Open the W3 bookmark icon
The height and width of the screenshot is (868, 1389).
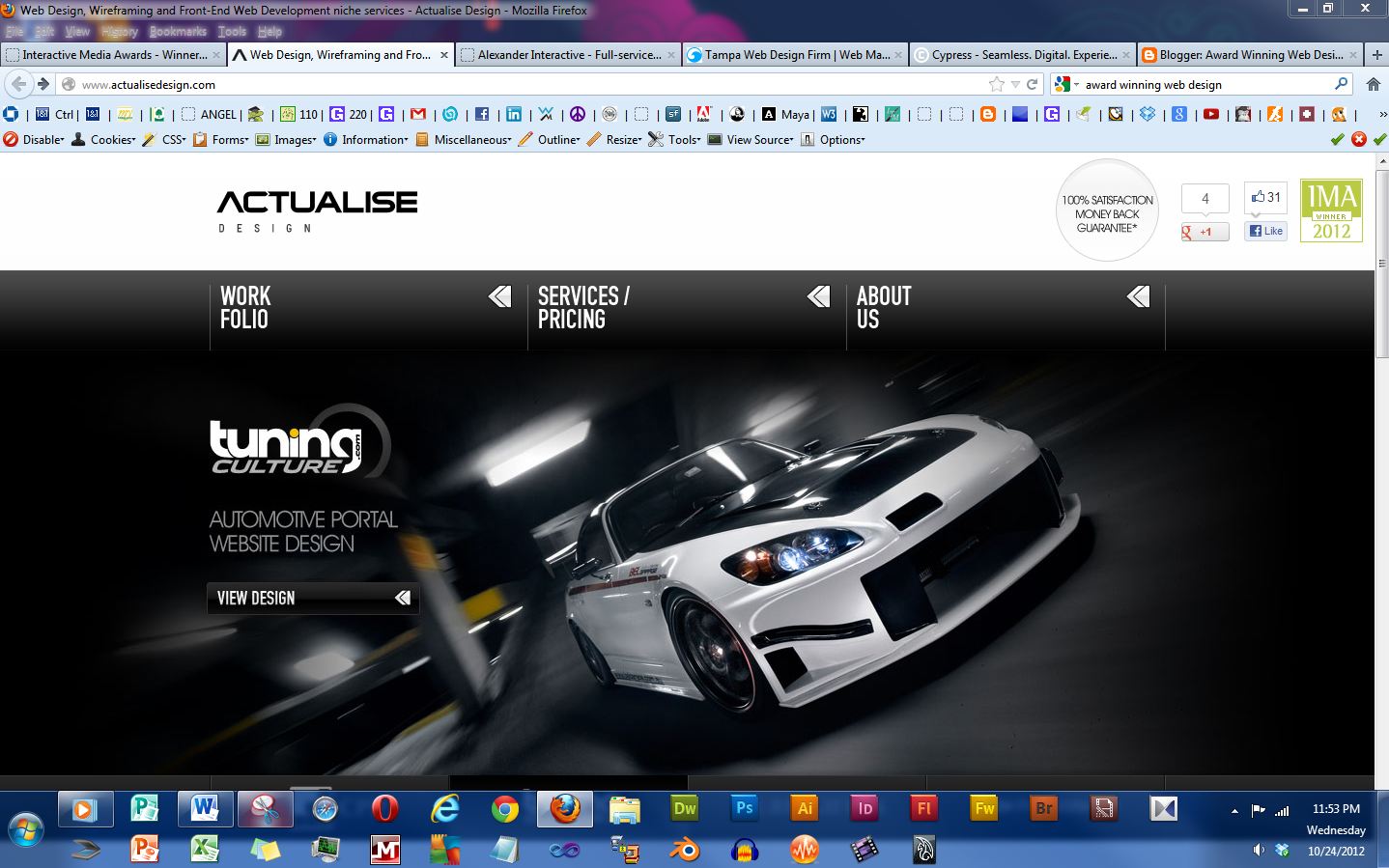[829, 114]
